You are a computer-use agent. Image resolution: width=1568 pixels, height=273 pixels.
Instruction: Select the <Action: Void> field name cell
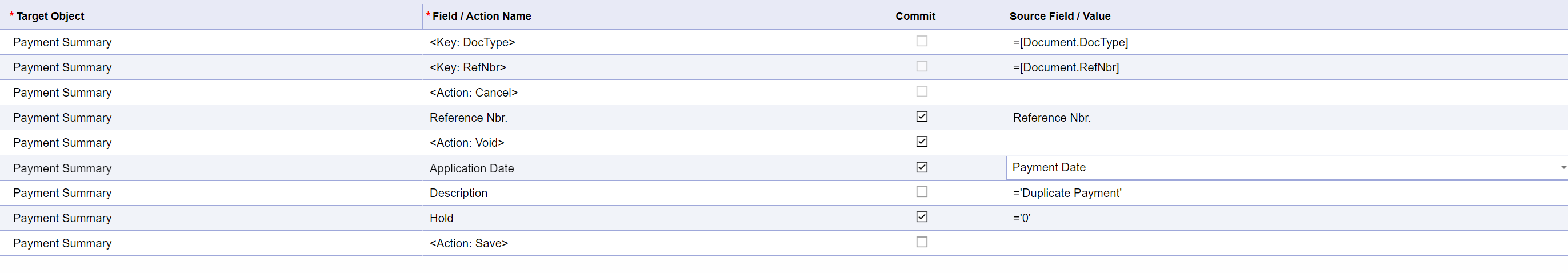(467, 143)
